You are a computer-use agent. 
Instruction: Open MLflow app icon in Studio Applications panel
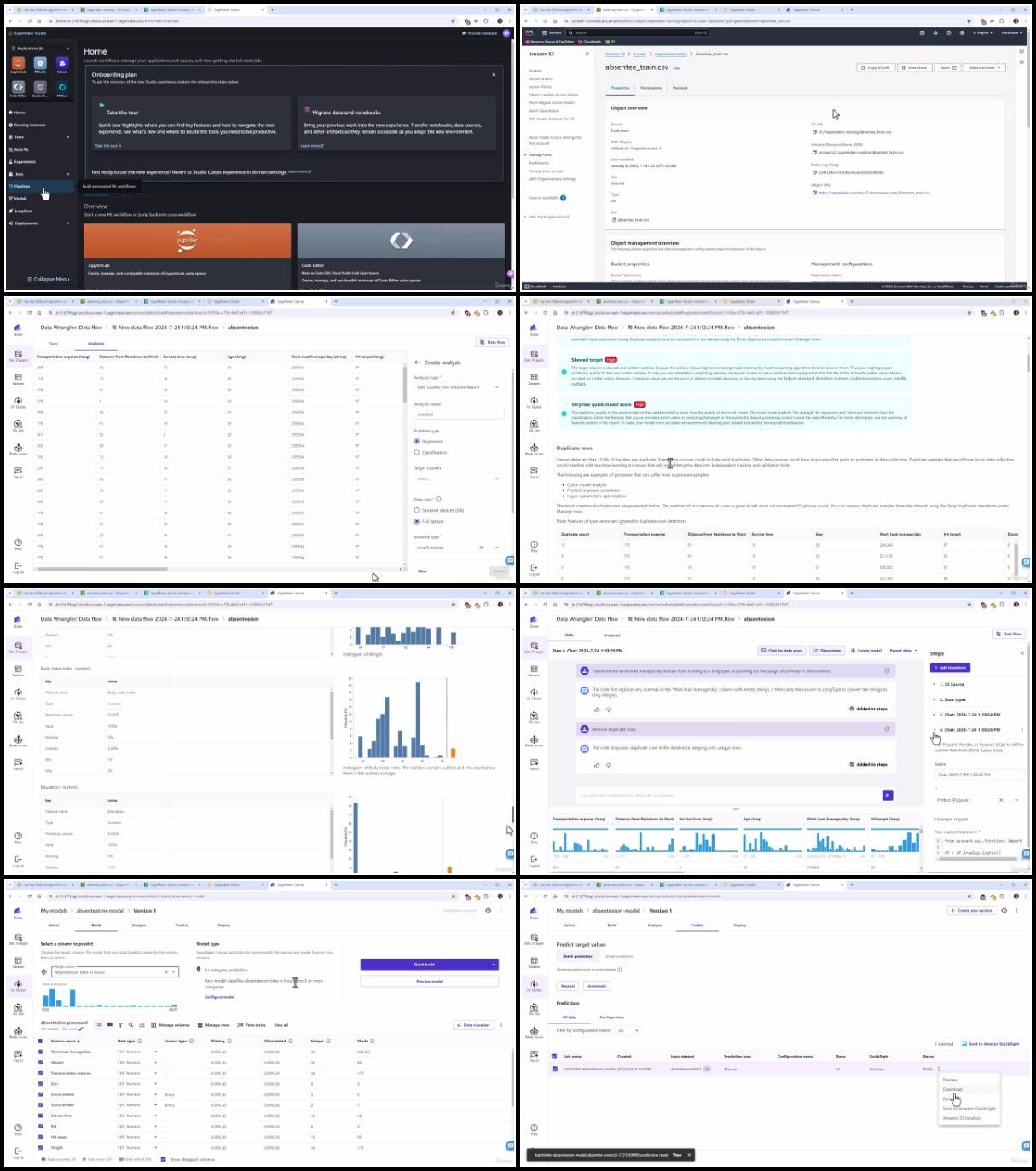pos(61,88)
